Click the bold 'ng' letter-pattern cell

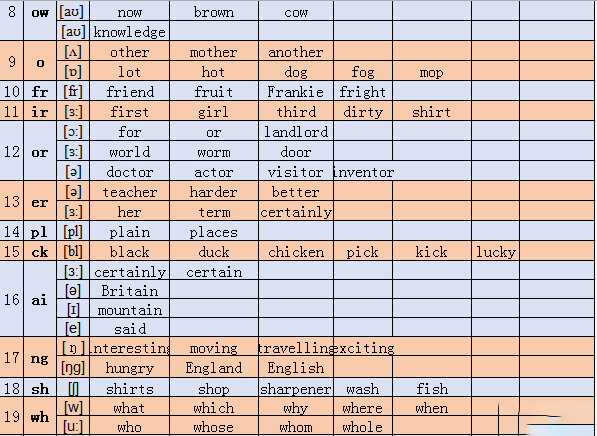[x=40, y=357]
